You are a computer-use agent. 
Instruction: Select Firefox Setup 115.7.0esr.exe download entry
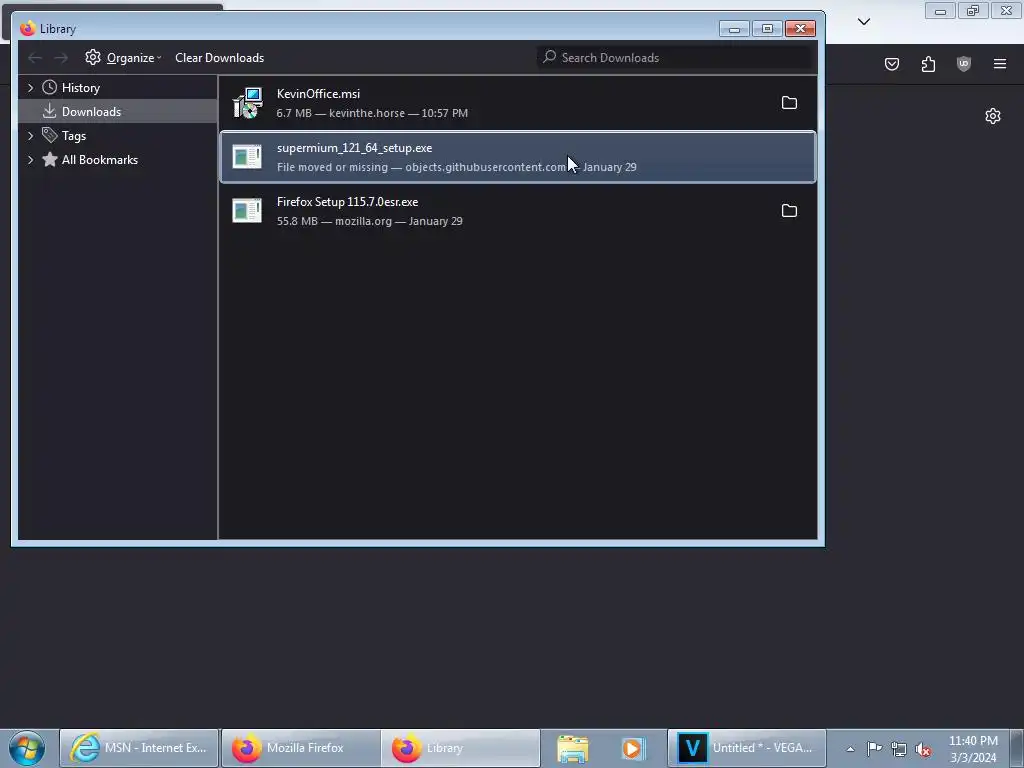pos(518,211)
